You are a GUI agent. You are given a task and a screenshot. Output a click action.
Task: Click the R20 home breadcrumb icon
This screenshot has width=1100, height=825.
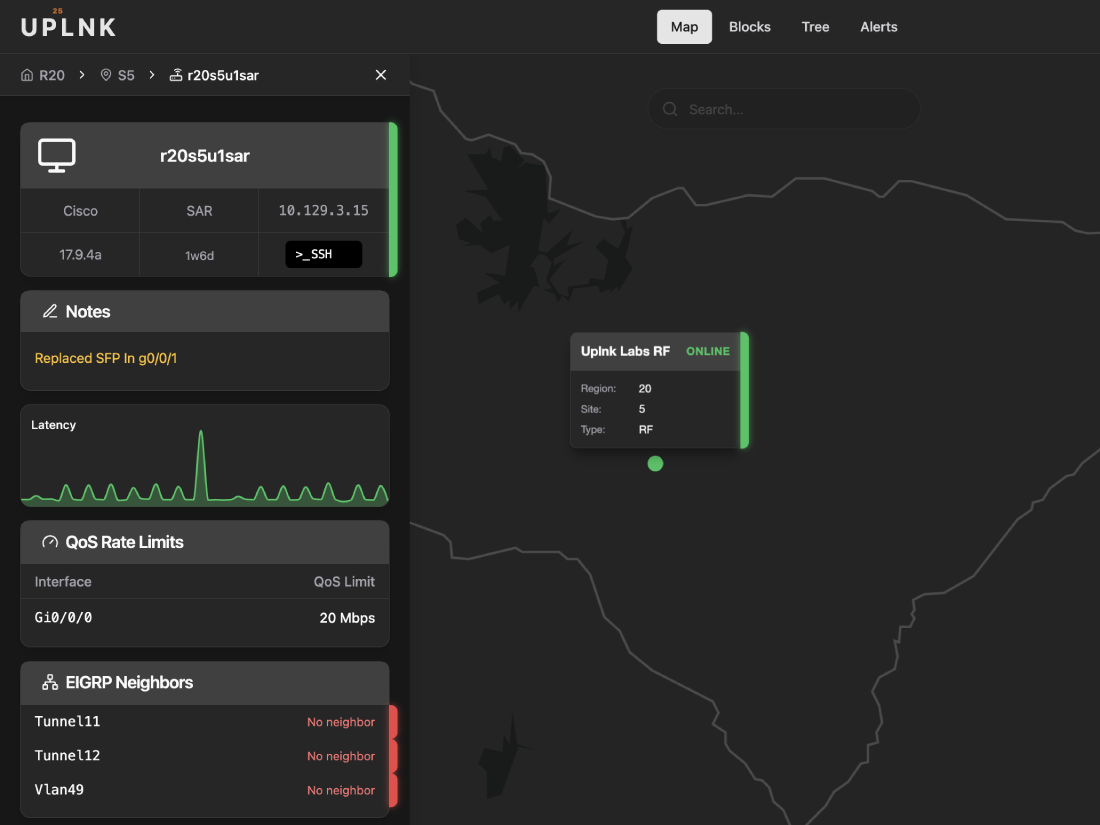tap(27, 75)
